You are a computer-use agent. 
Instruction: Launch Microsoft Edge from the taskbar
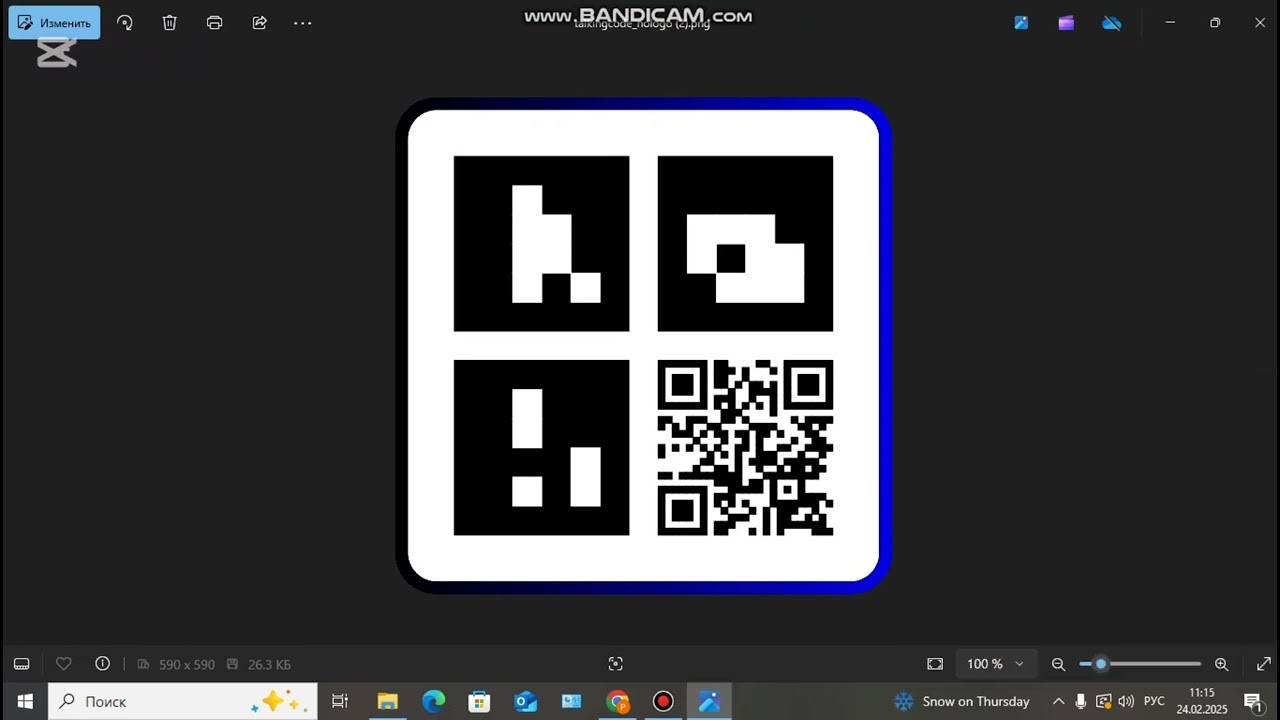click(433, 701)
